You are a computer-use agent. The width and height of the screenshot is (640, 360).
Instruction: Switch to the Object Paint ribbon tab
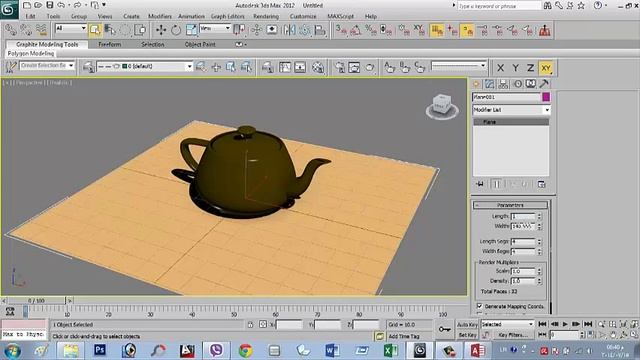click(x=200, y=44)
